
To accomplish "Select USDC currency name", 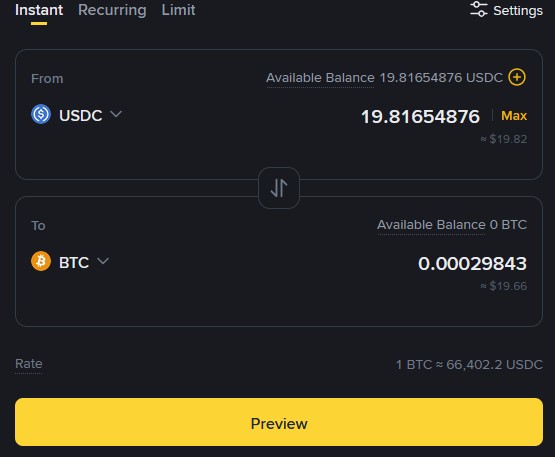I will coord(81,115).
